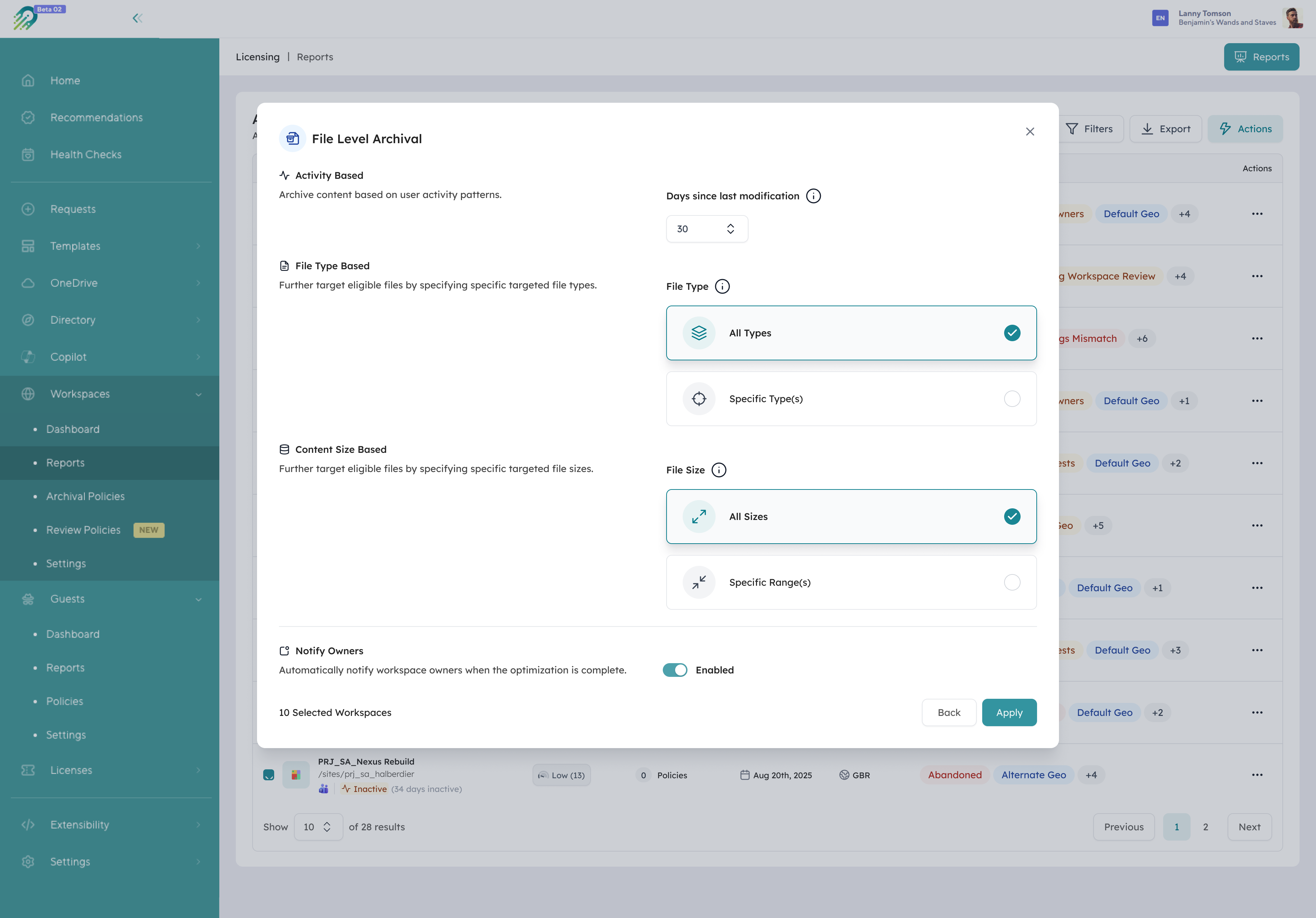Click the Extensibility code icon

(x=28, y=824)
